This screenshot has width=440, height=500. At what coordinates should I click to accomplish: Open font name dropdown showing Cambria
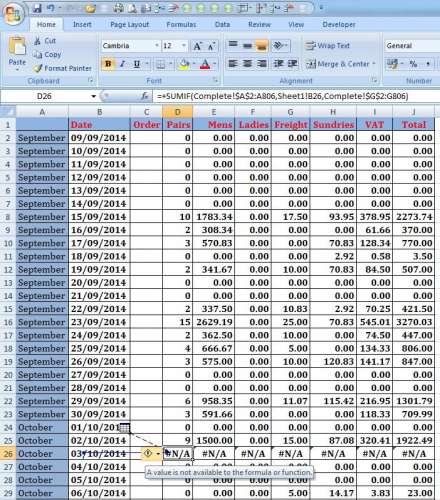(156, 46)
